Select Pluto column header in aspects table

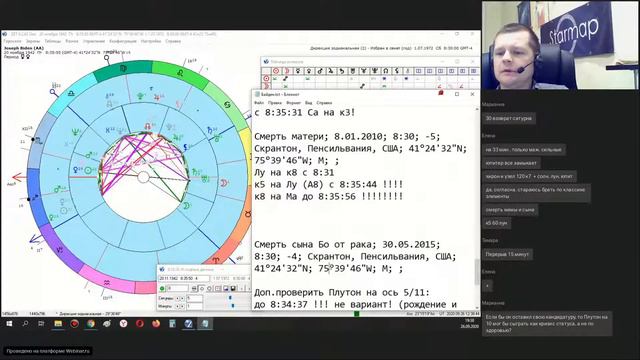[374, 71]
